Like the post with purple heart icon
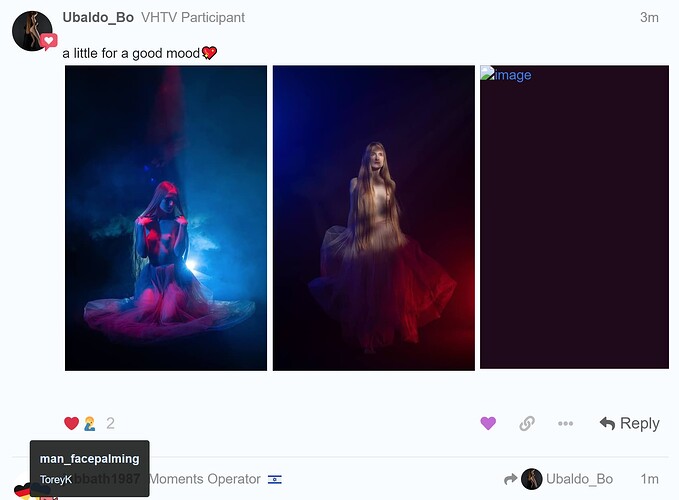Screen dimensions: 679x500 488,423
